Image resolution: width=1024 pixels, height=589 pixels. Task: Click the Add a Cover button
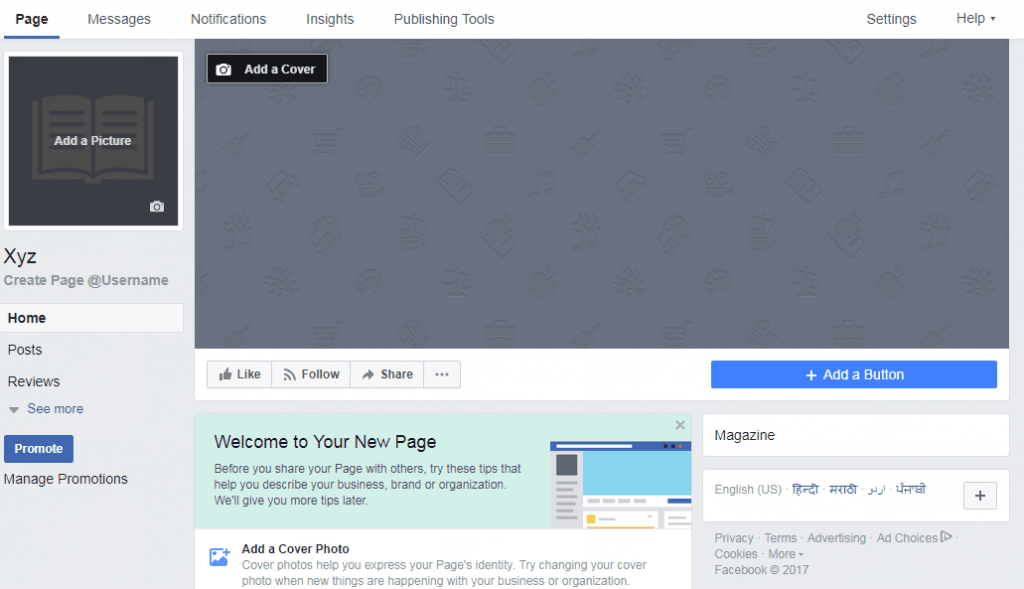[x=267, y=69]
